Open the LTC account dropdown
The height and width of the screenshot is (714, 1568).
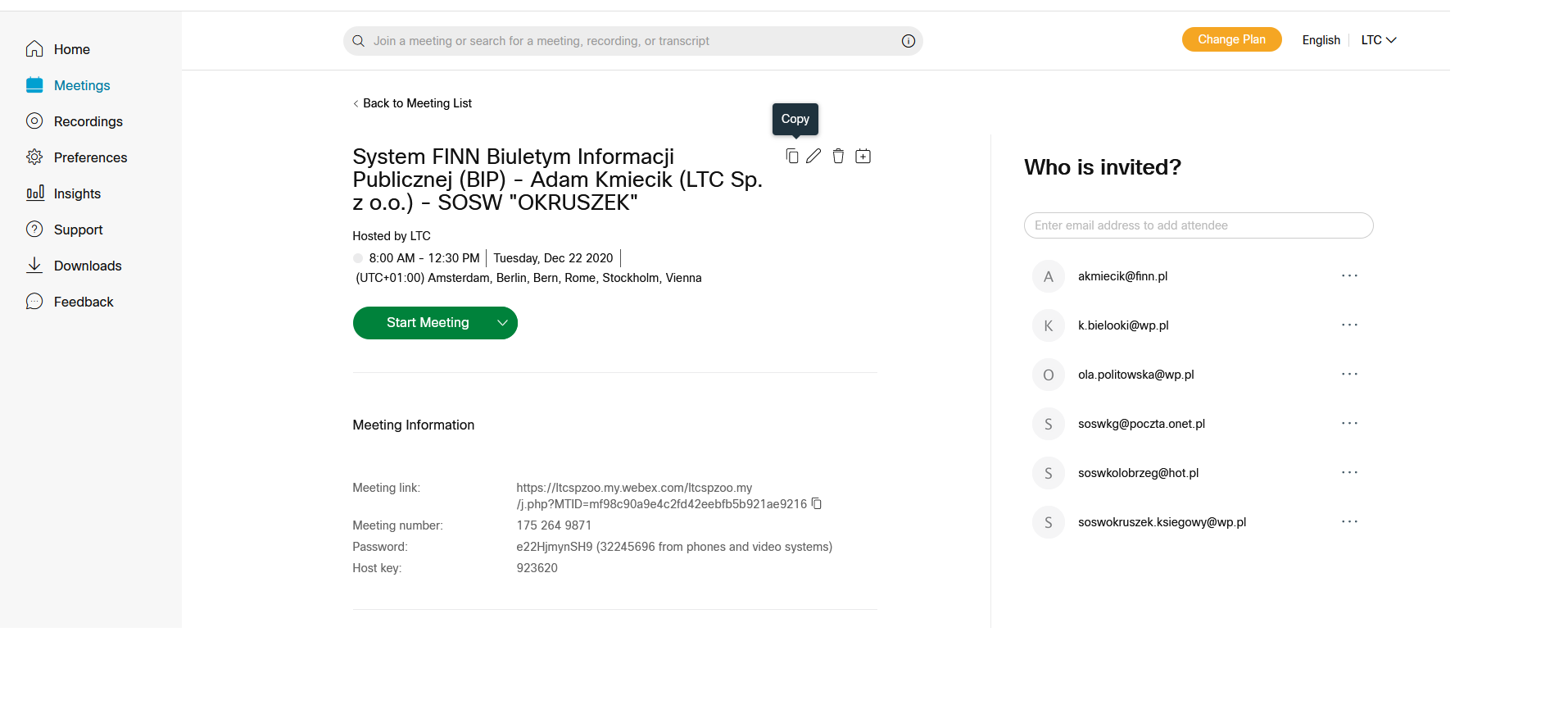[x=1379, y=40]
